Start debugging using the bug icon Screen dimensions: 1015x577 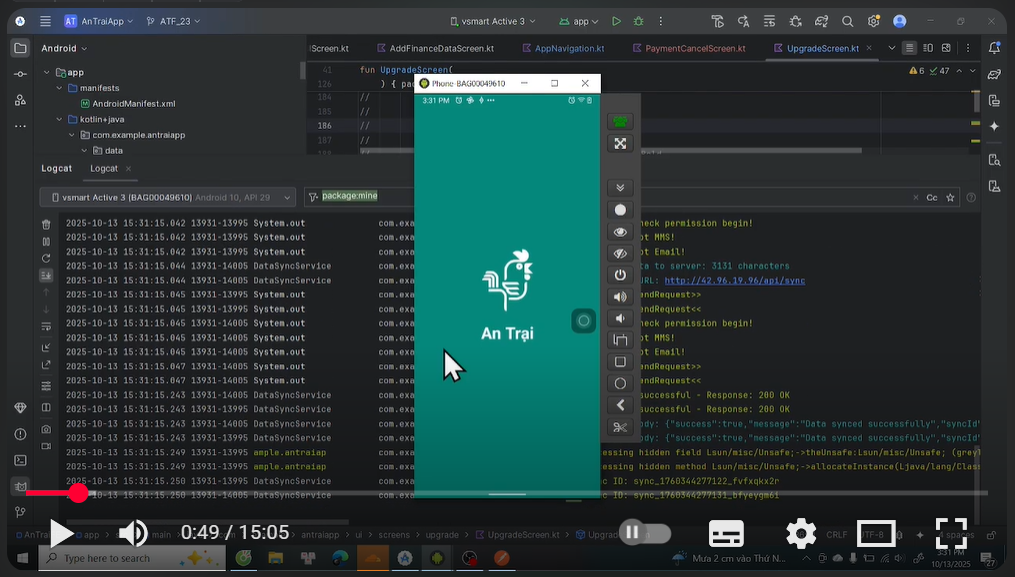pos(639,20)
